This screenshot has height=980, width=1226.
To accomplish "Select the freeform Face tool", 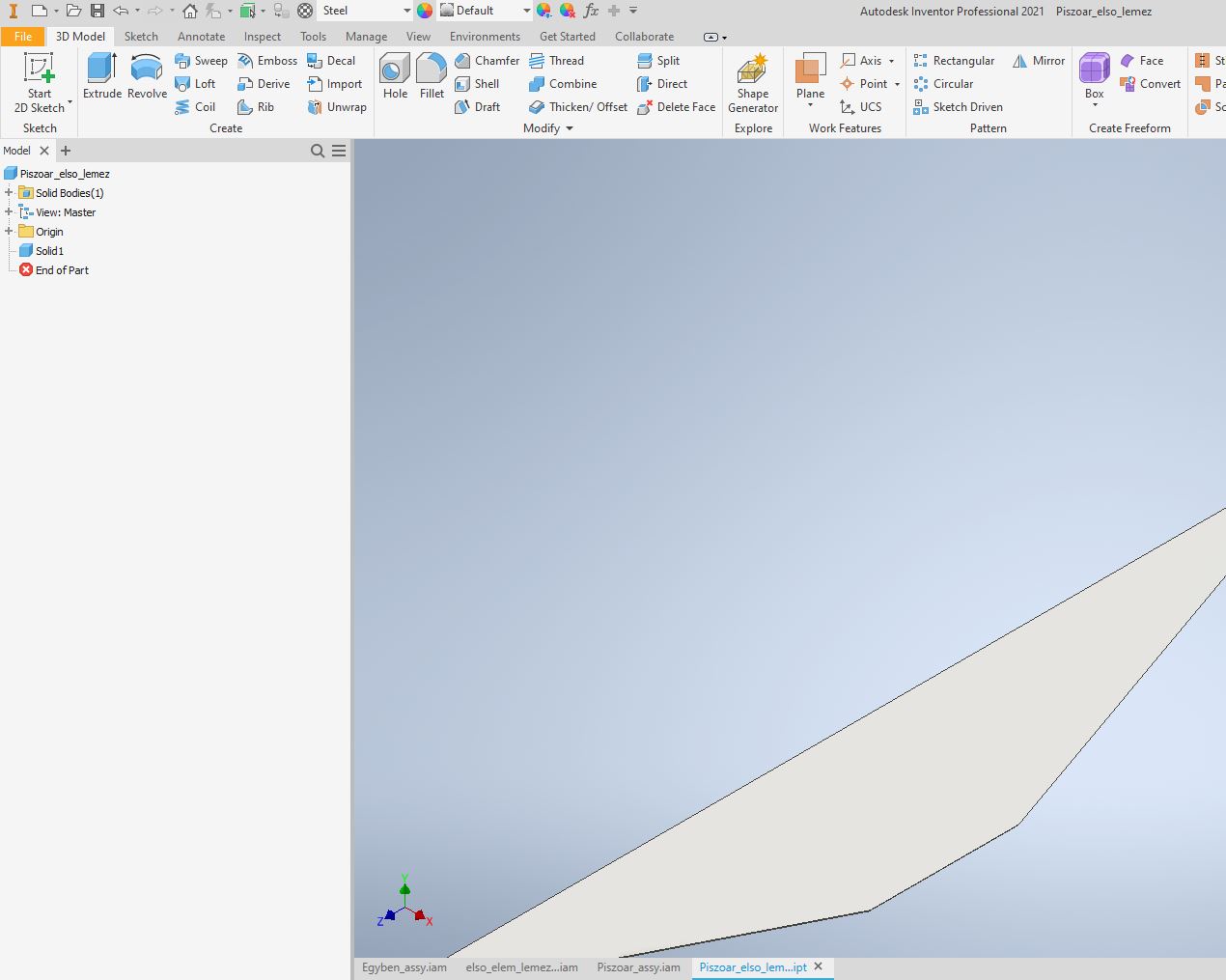I will point(1142,61).
